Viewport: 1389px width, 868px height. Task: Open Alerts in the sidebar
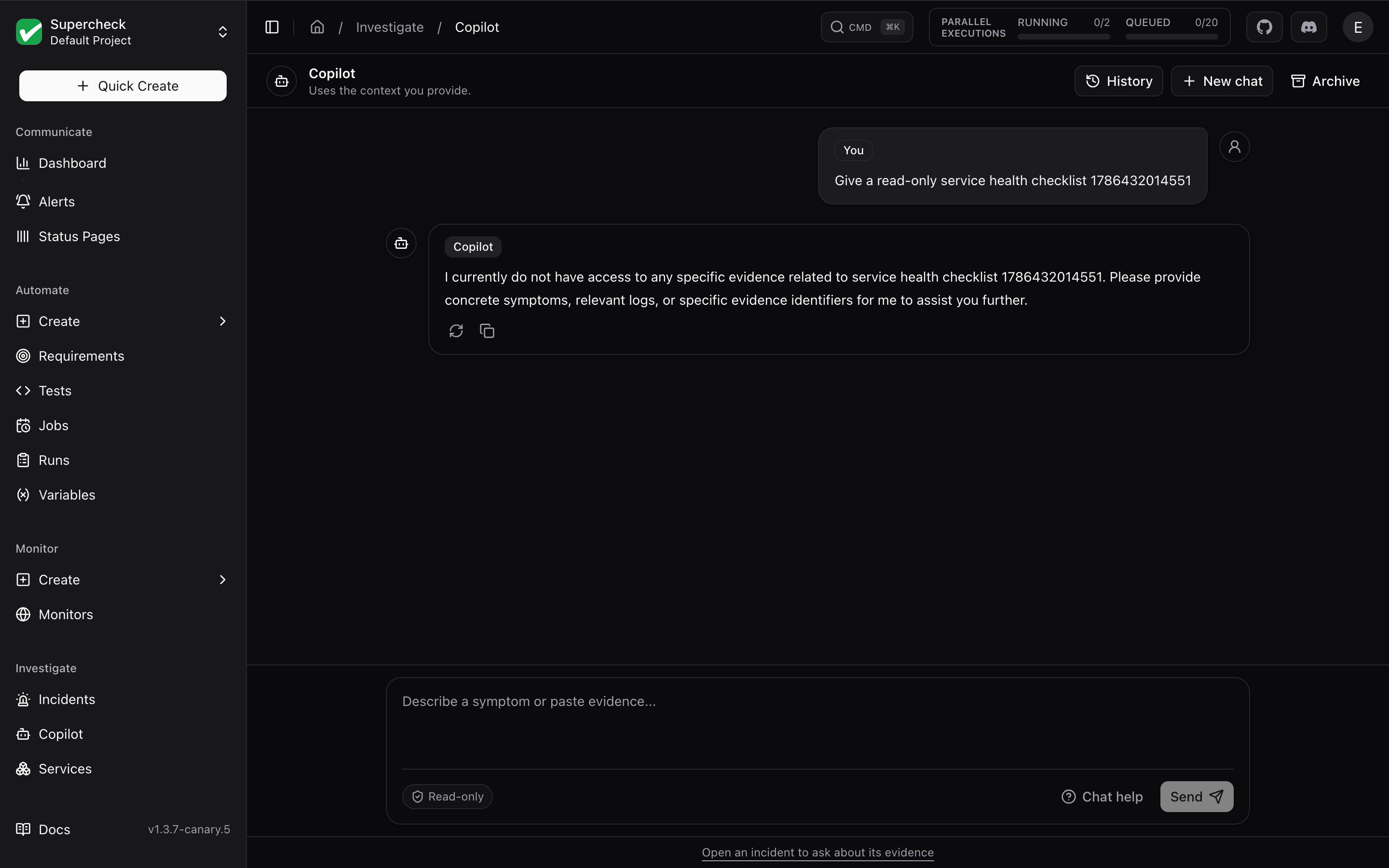click(x=123, y=202)
